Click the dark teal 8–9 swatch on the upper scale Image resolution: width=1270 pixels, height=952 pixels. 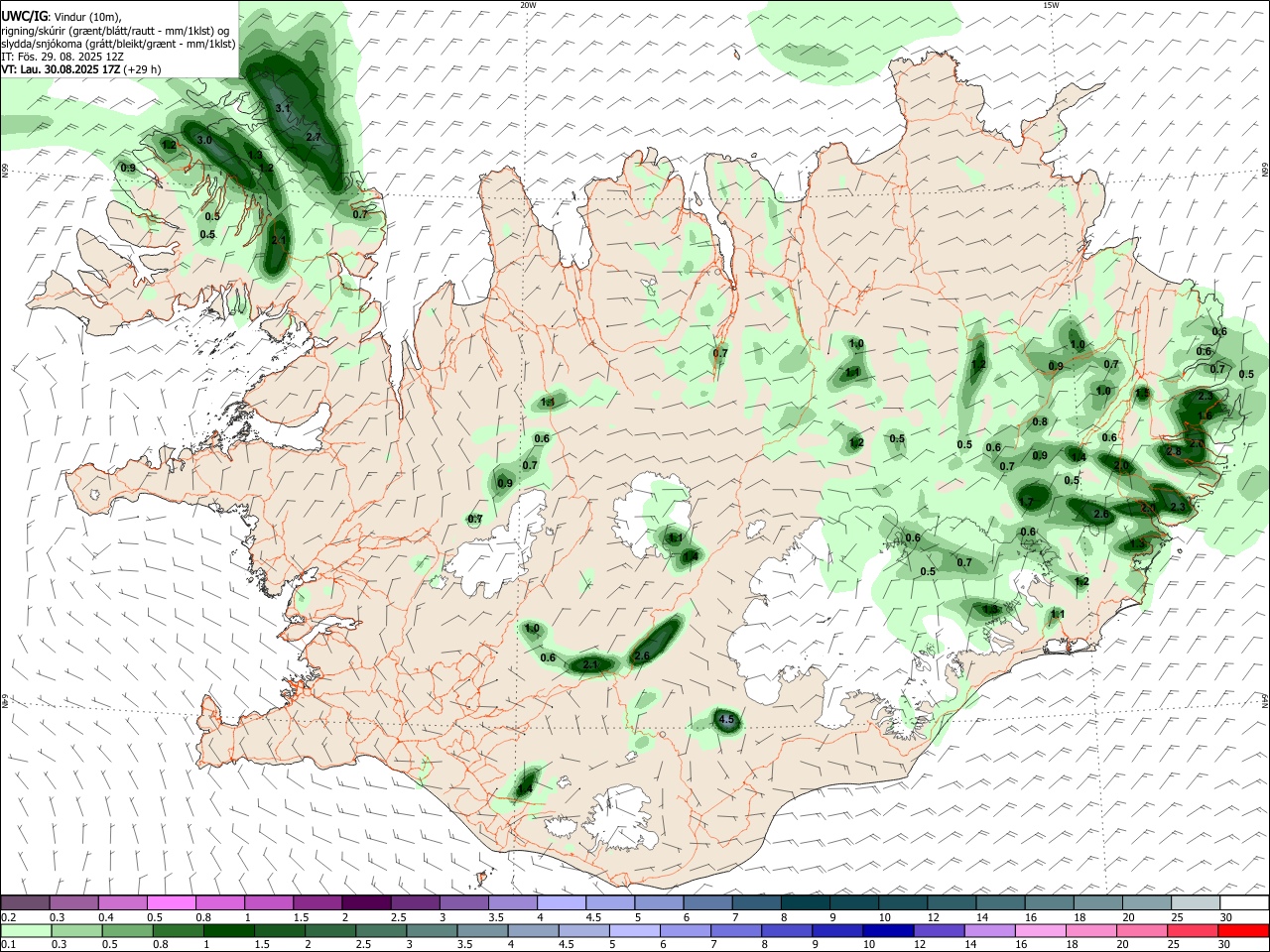(x=805, y=902)
